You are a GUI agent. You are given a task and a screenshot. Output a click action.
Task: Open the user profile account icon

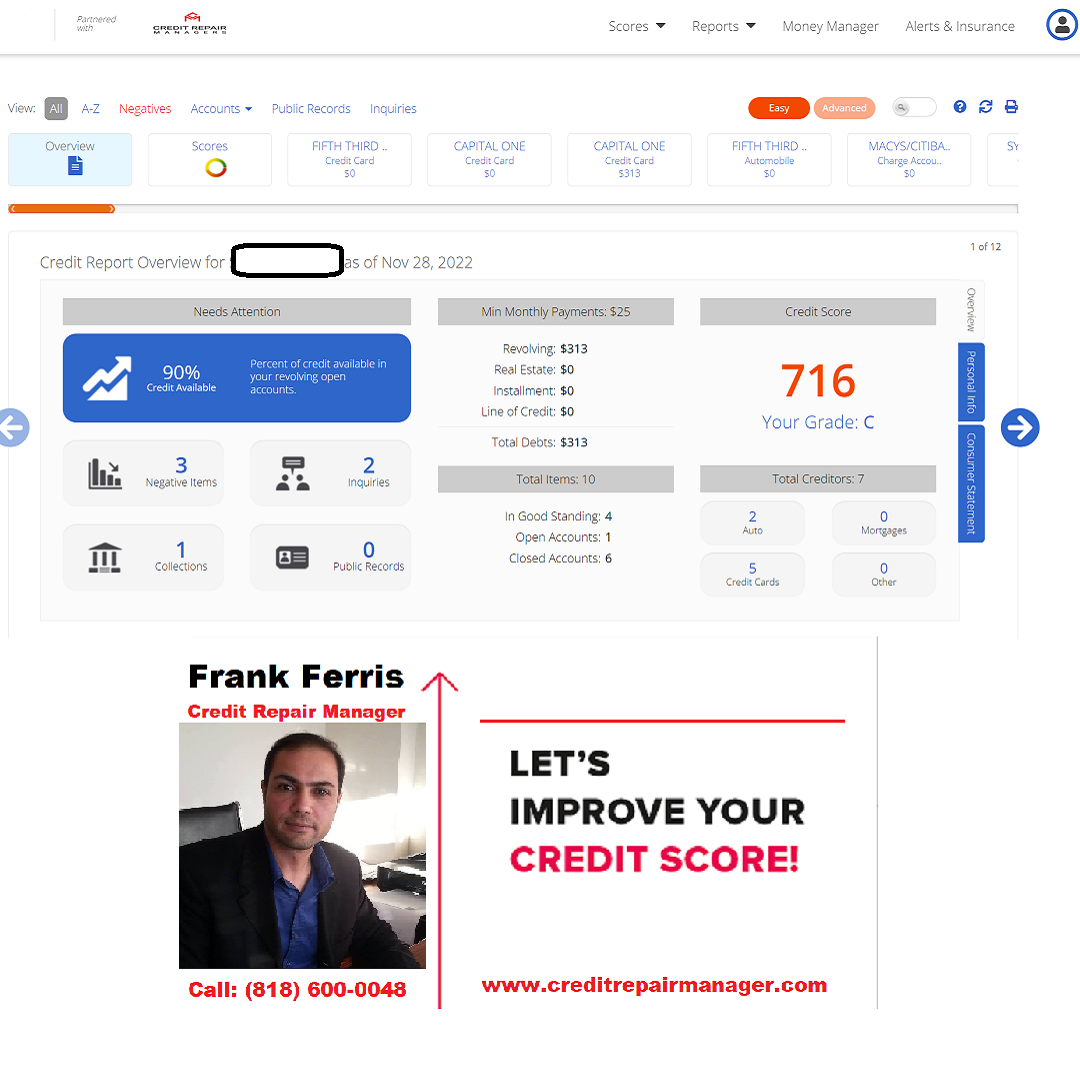point(1061,25)
